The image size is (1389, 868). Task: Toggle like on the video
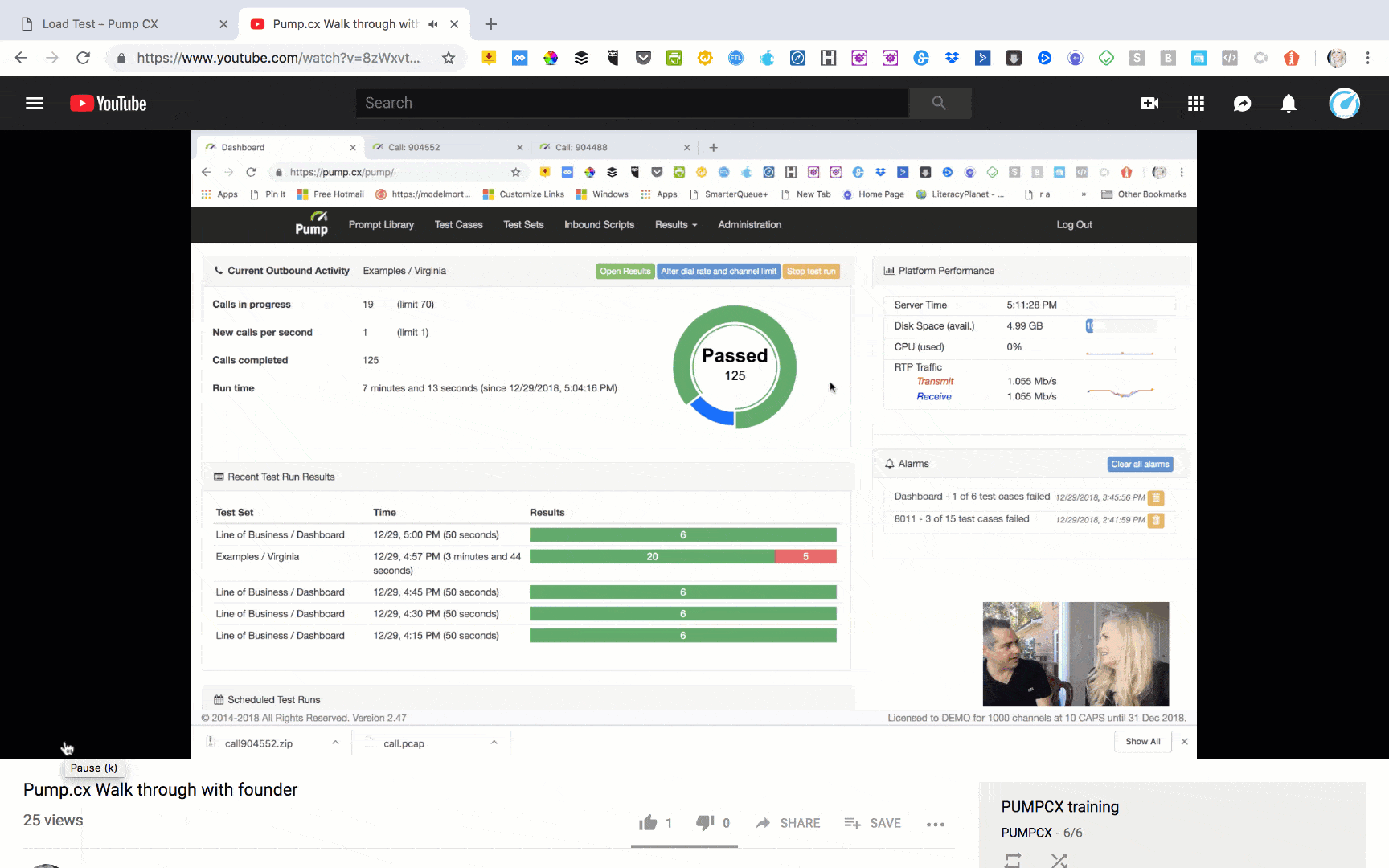click(x=649, y=822)
